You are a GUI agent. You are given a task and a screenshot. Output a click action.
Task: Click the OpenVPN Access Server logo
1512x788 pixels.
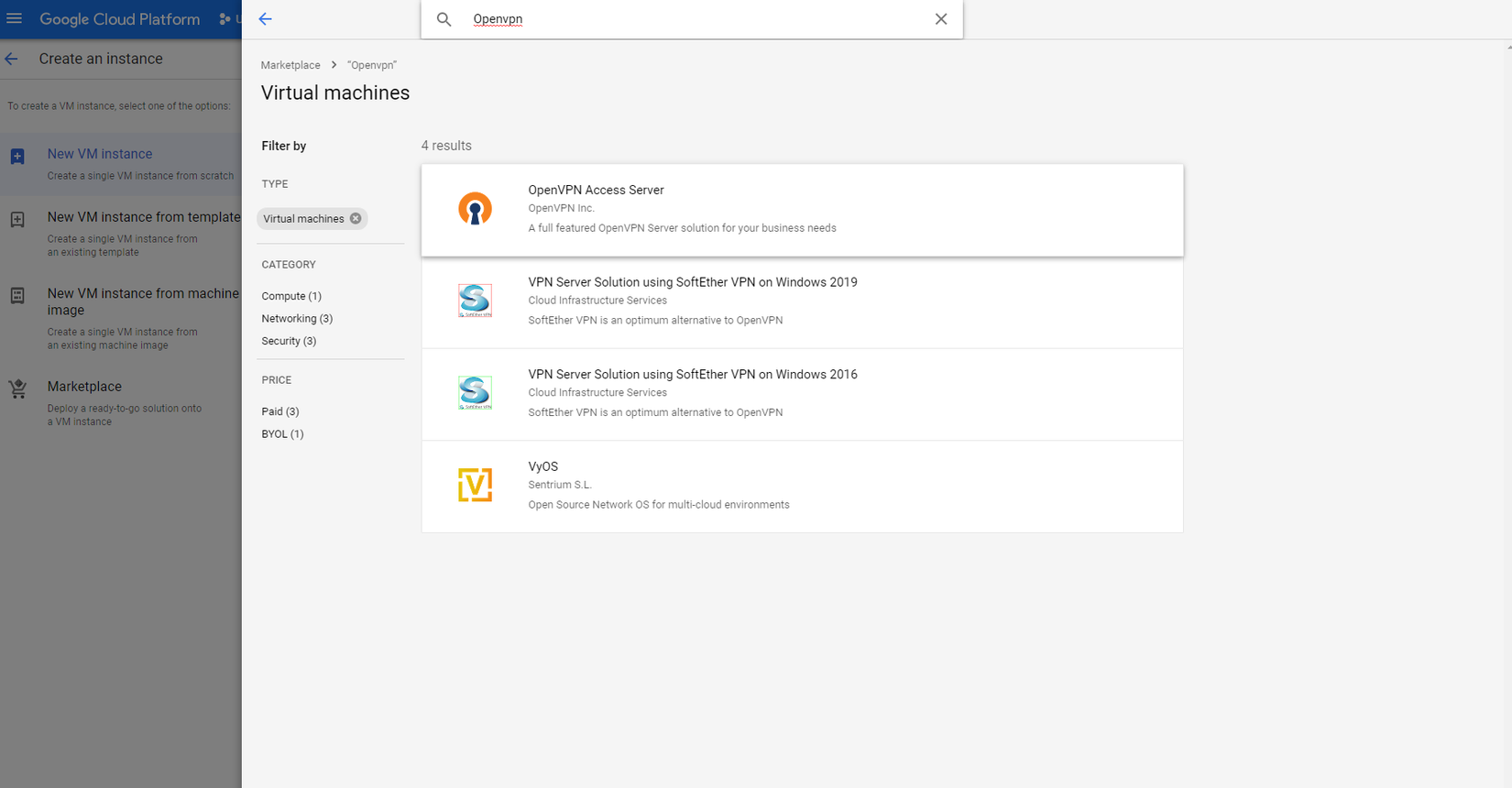[475, 209]
